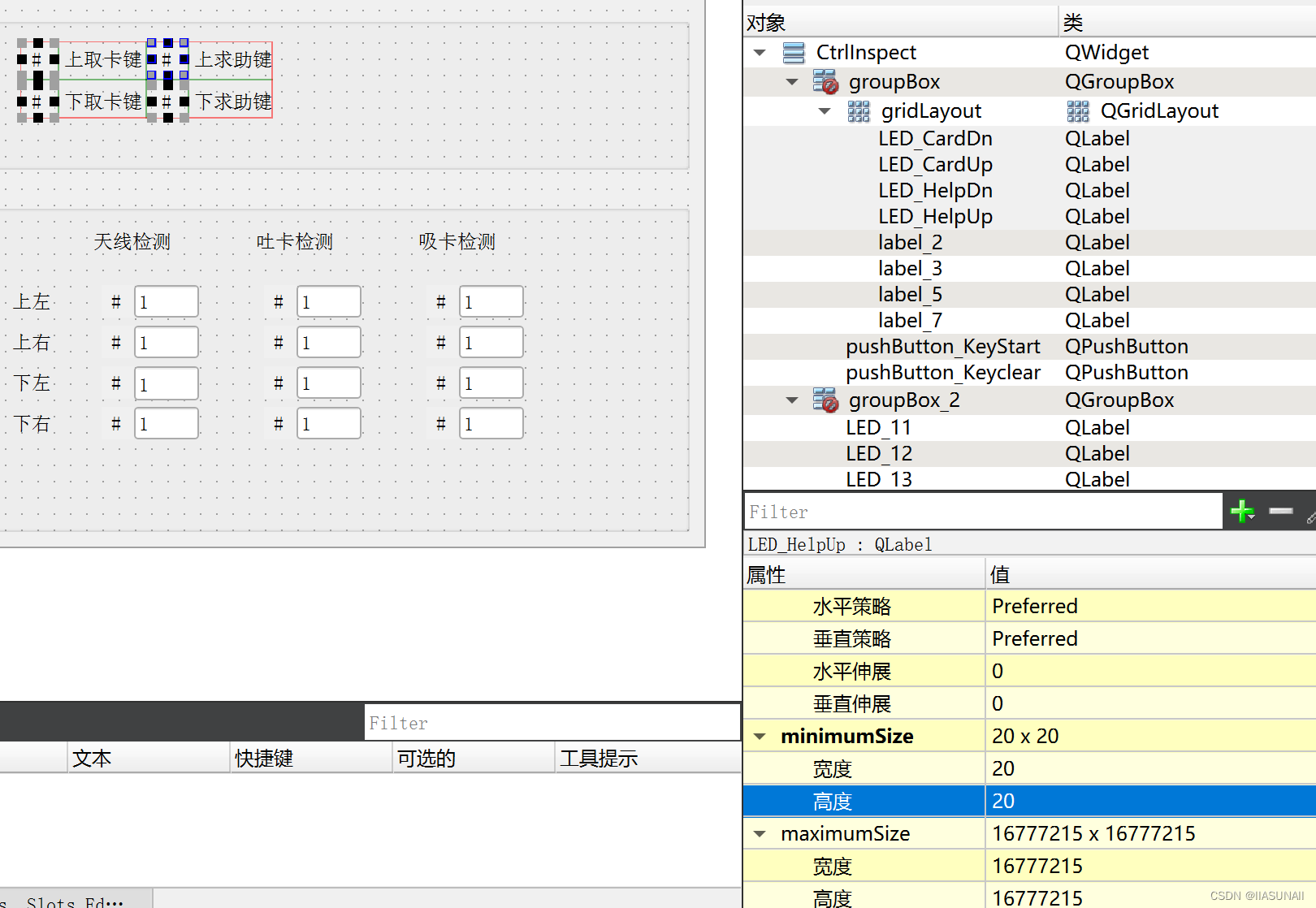Select pushButton_KeyStart in object tree
The height and width of the screenshot is (908, 1316).
pos(942,347)
